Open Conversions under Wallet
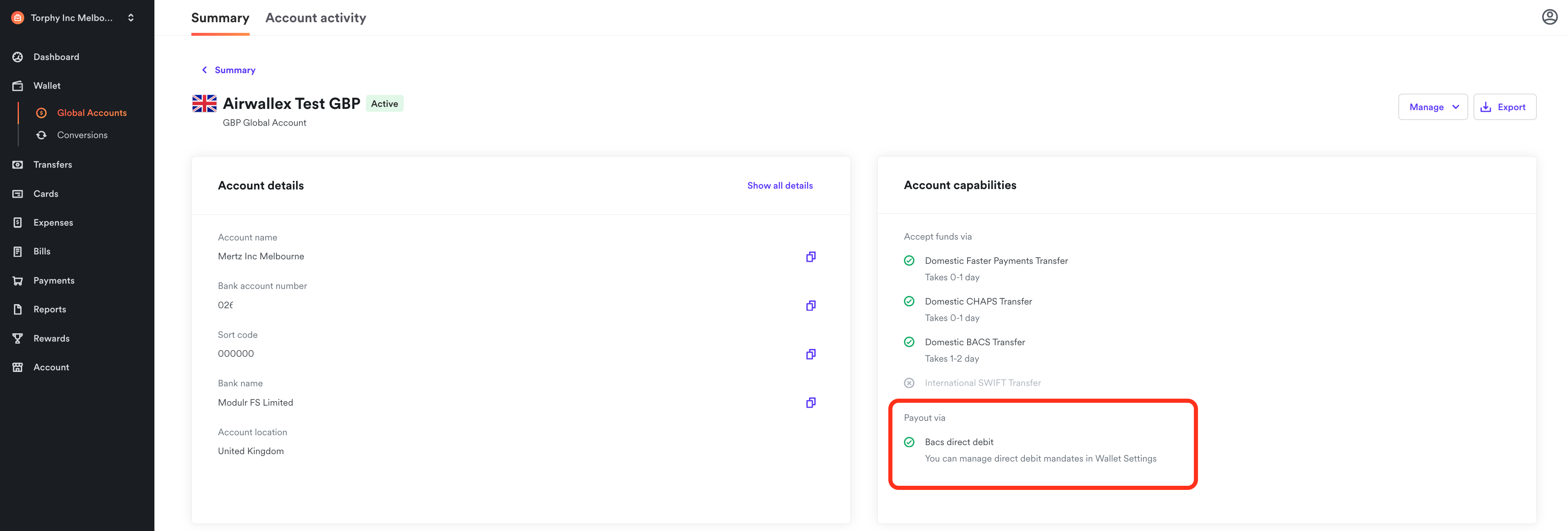This screenshot has height=531, width=1568. [x=82, y=134]
